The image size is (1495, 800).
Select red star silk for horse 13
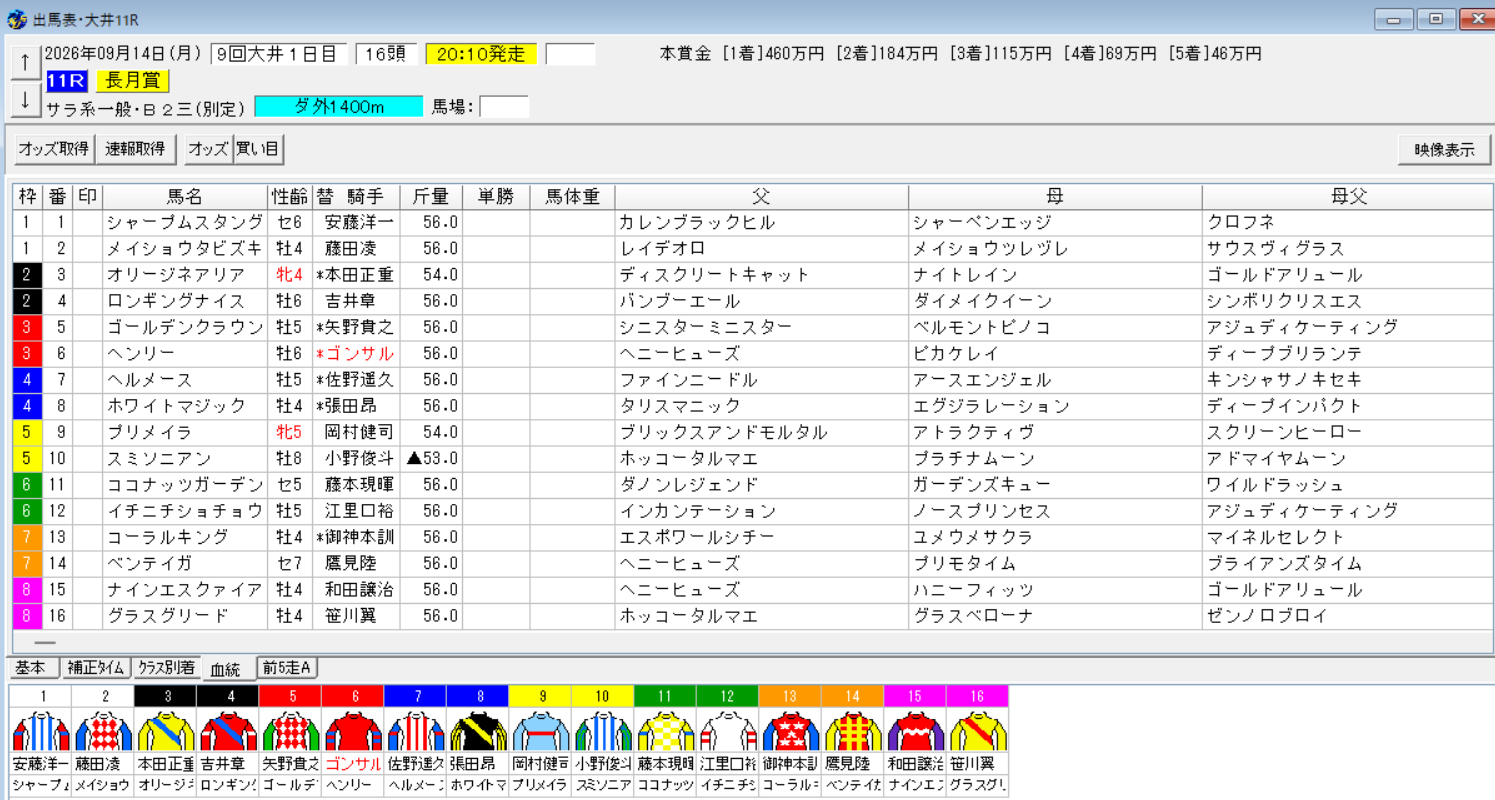coord(790,731)
